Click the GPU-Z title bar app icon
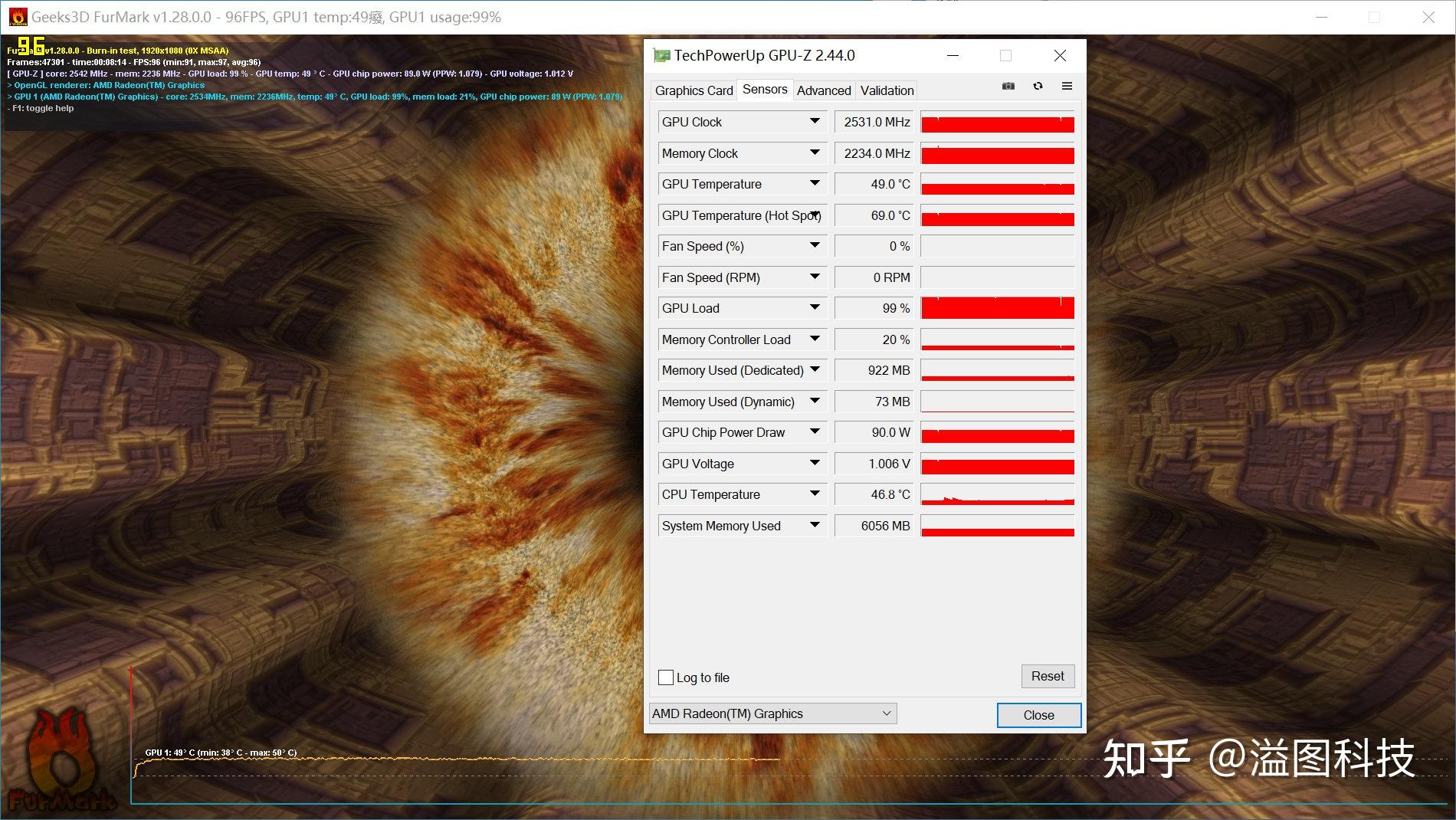The height and width of the screenshot is (820, 1456). 661,56
